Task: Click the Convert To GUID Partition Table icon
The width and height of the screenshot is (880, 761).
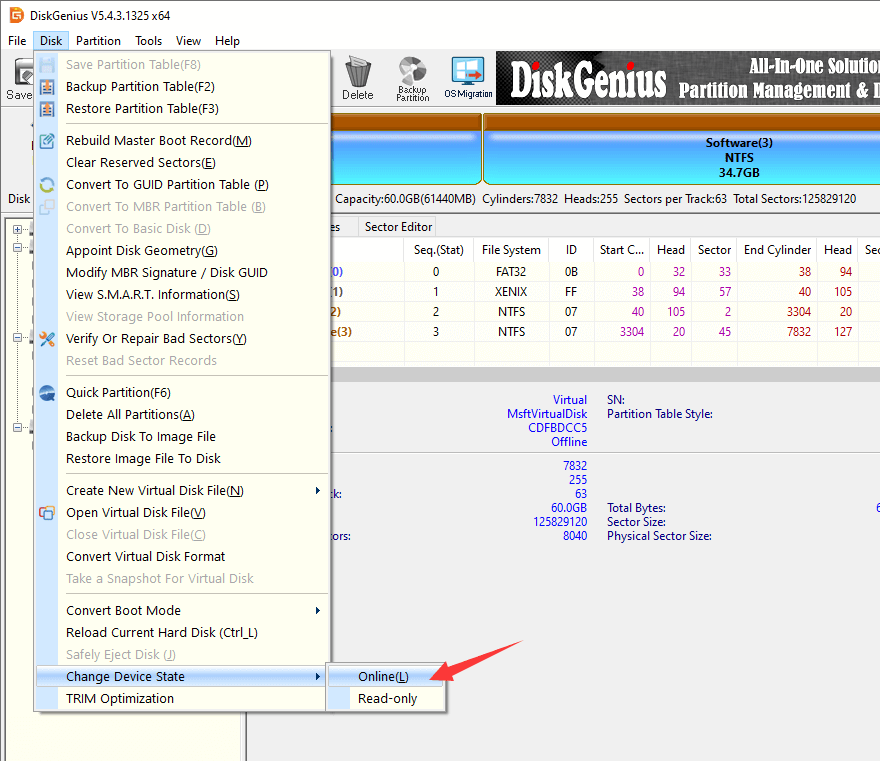Action: (x=47, y=185)
